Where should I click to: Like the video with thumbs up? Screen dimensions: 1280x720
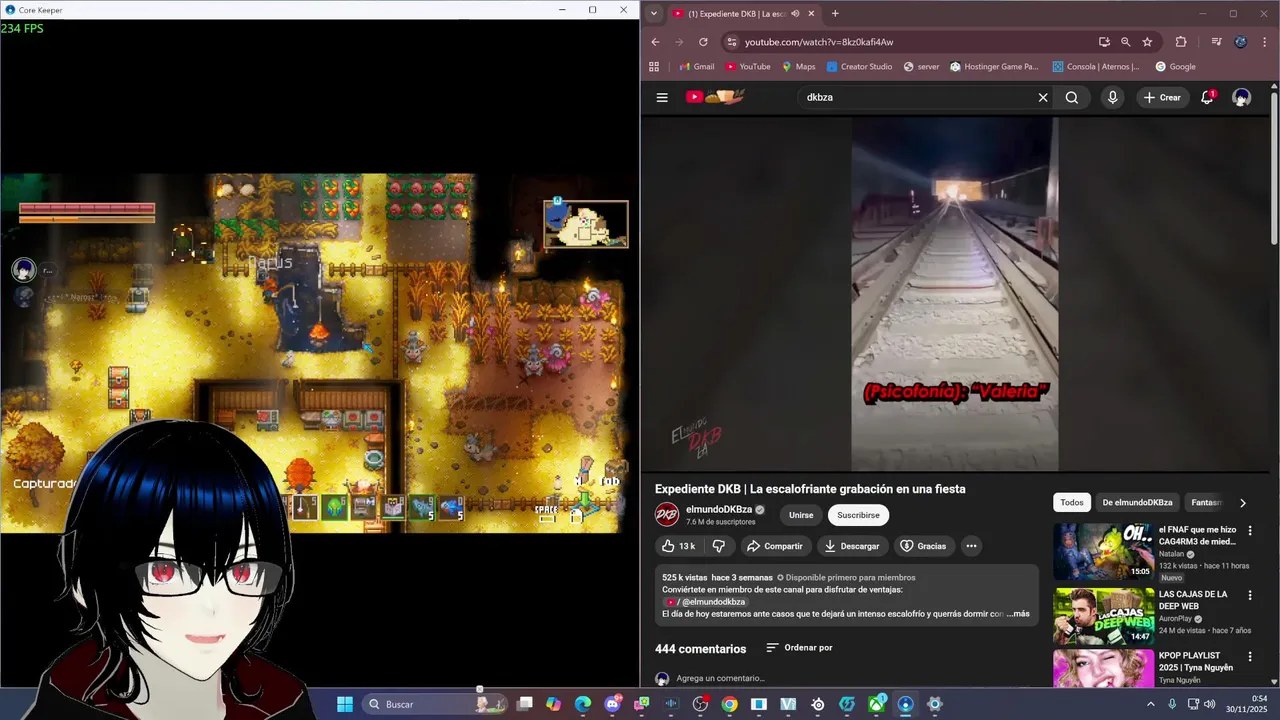click(678, 546)
